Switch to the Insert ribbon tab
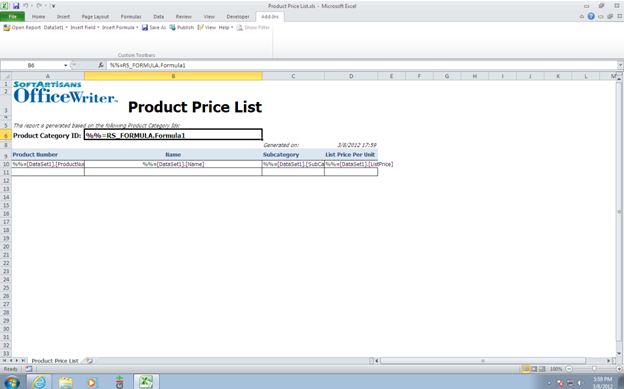626x389 pixels. pyautogui.click(x=63, y=17)
